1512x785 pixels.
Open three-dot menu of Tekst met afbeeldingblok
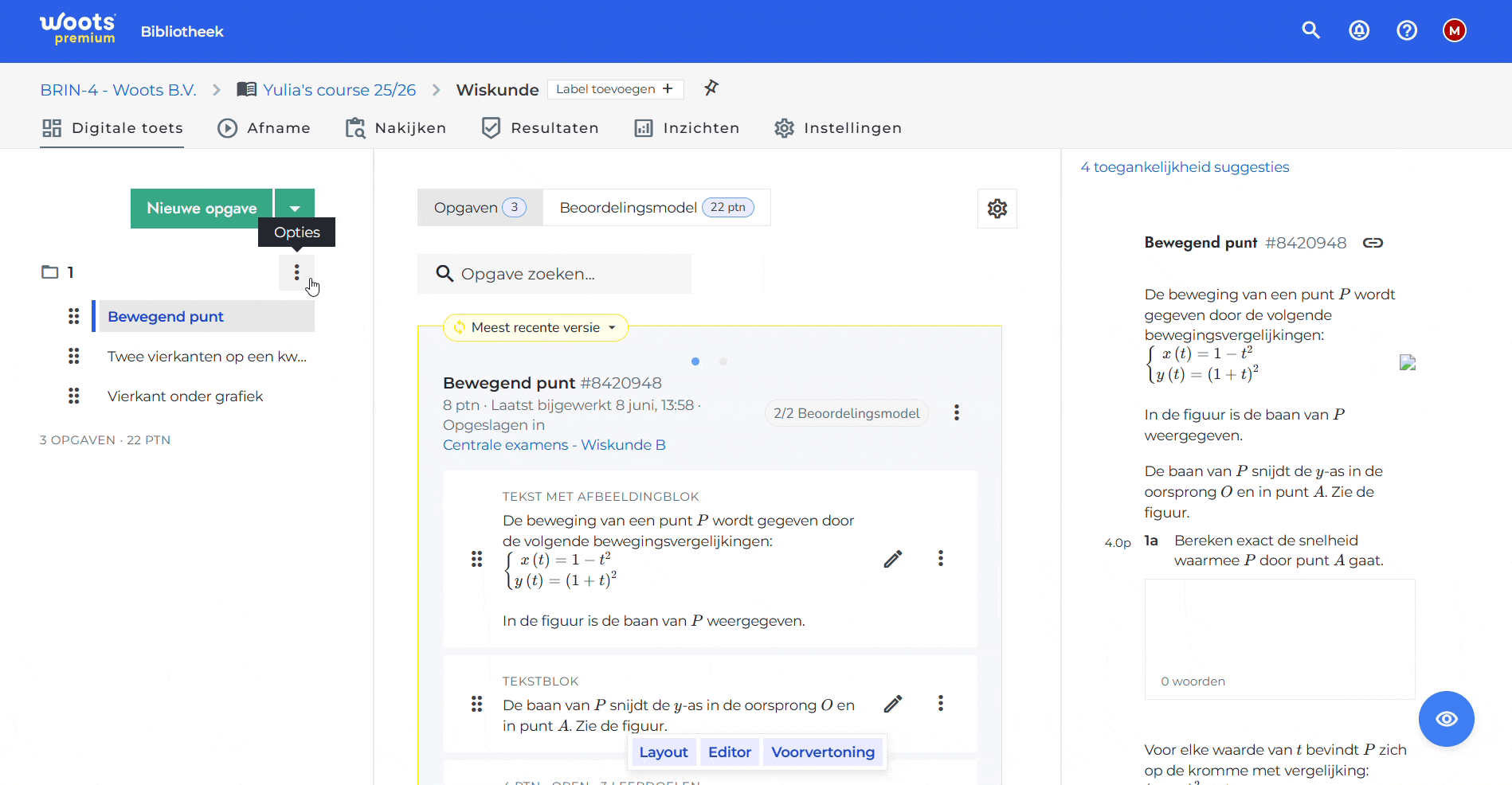[941, 558]
